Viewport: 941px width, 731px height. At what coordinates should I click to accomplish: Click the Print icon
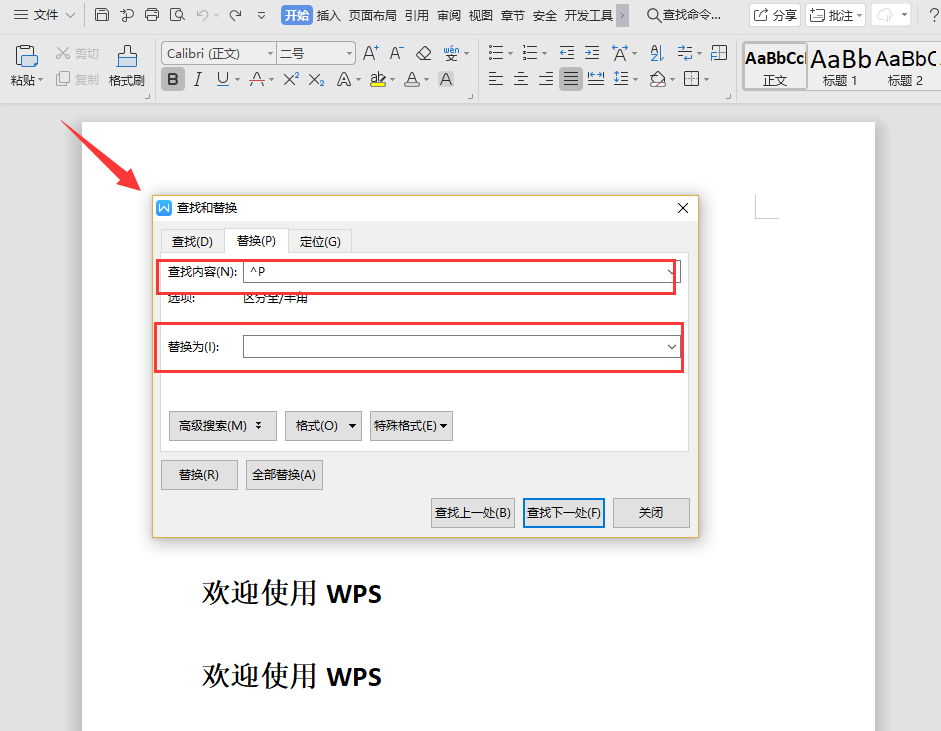coord(152,14)
